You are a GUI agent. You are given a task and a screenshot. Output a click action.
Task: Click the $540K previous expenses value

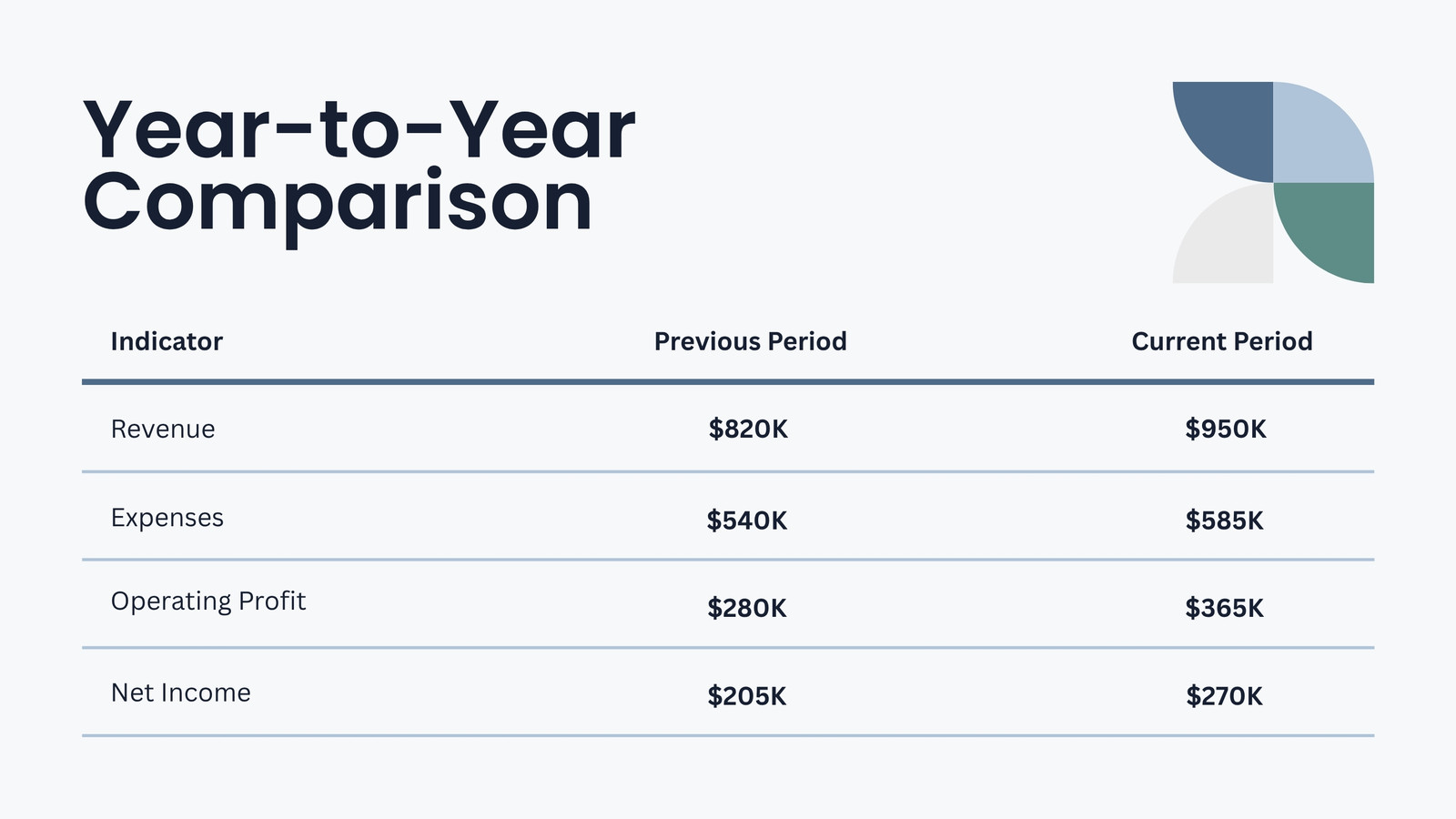[747, 521]
